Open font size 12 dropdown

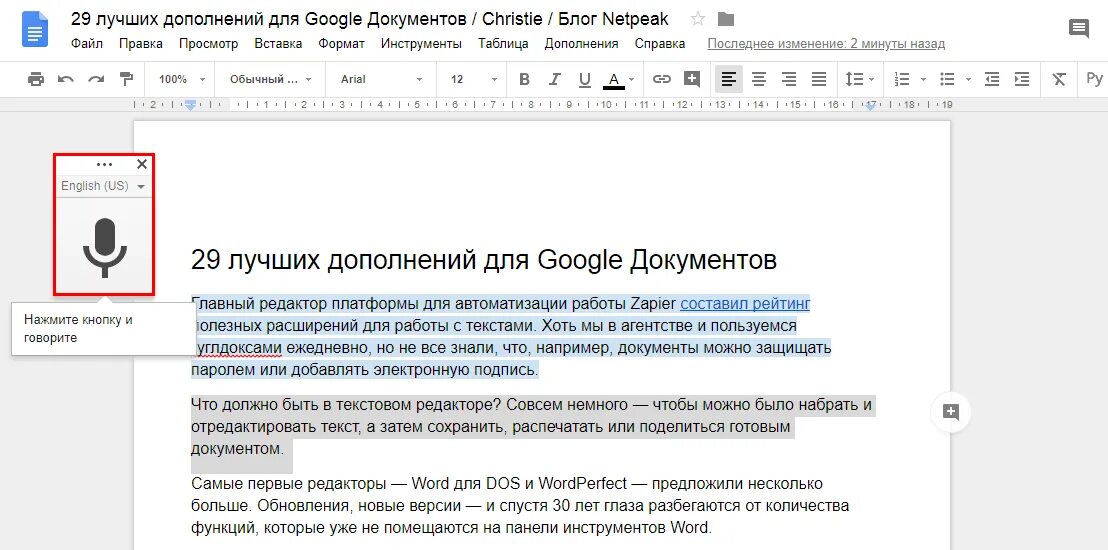click(x=474, y=79)
